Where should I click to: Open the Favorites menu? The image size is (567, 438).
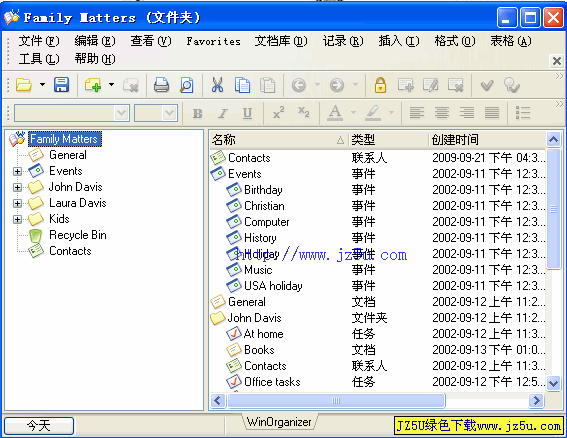coord(213,41)
